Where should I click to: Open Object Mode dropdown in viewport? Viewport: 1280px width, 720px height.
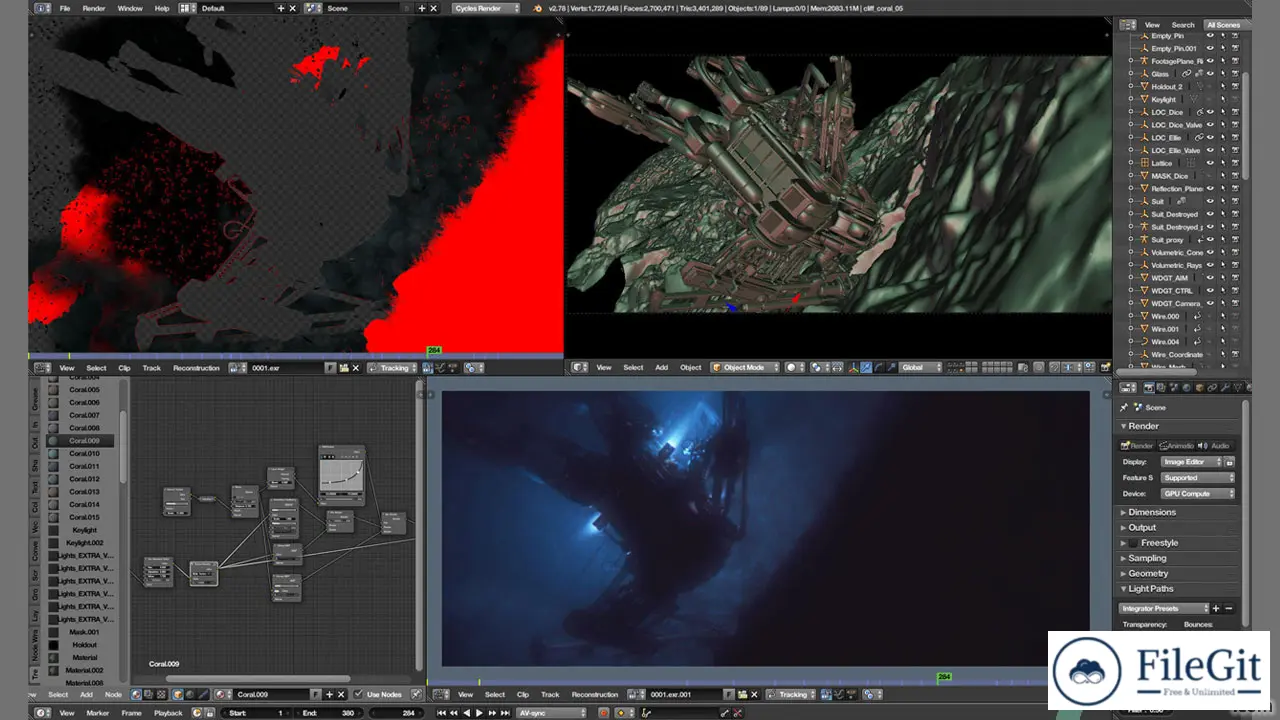[744, 367]
